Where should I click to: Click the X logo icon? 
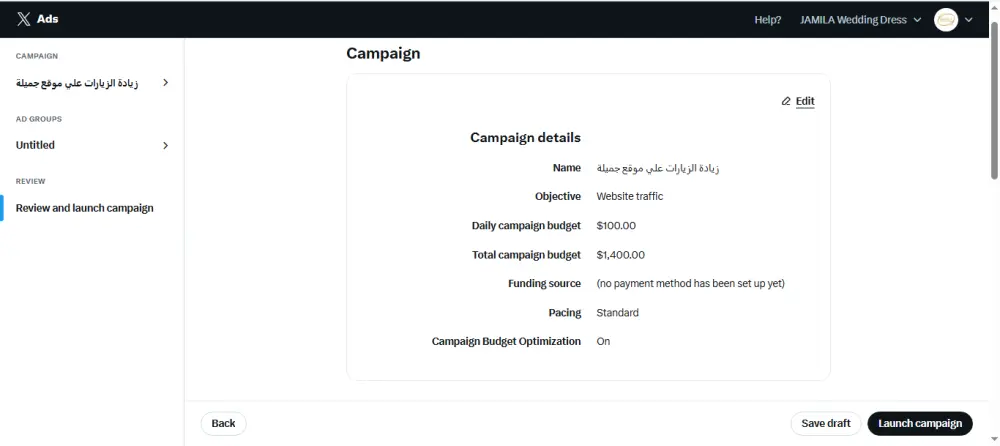coord(24,19)
